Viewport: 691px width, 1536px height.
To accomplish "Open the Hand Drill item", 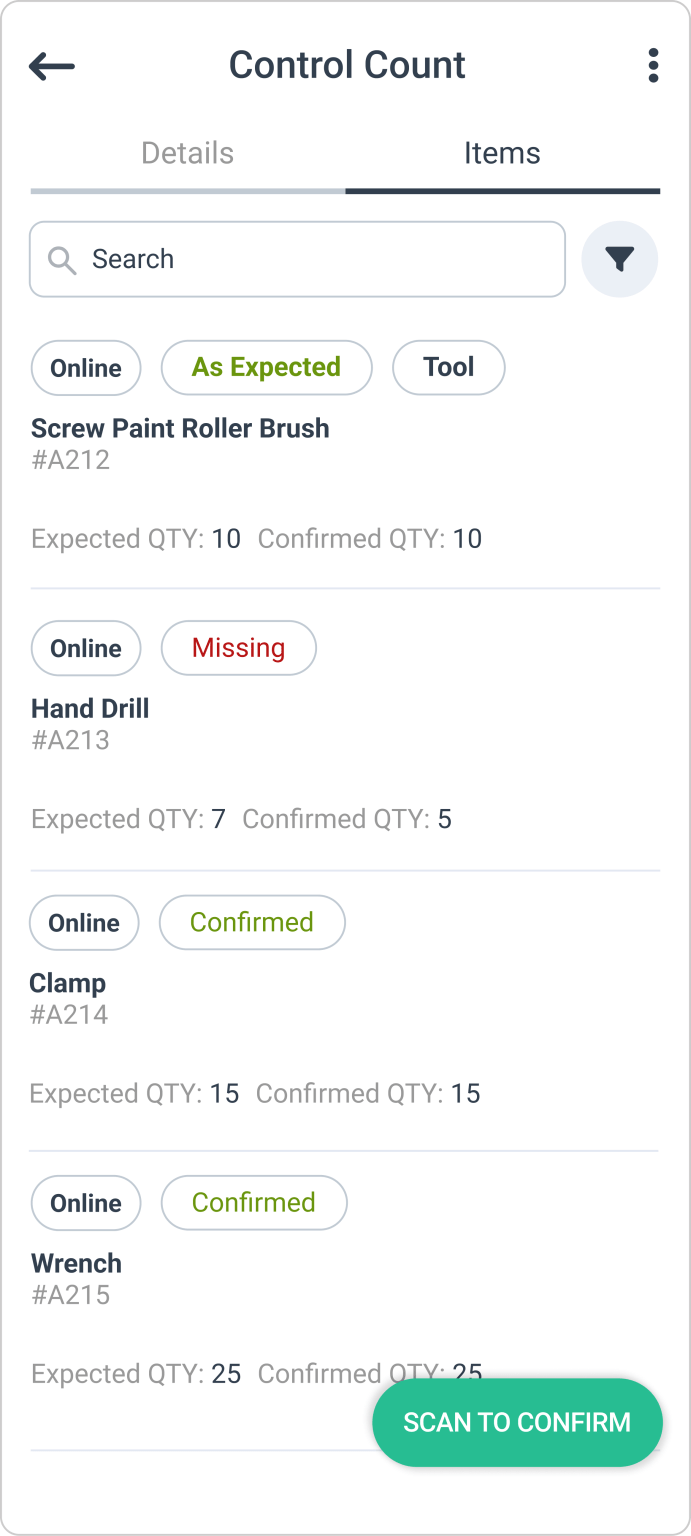I will 90,709.
